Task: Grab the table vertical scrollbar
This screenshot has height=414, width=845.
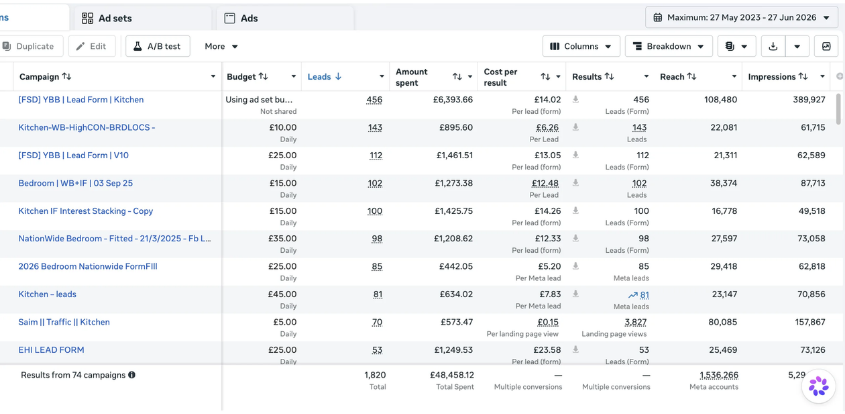Action: click(838, 108)
